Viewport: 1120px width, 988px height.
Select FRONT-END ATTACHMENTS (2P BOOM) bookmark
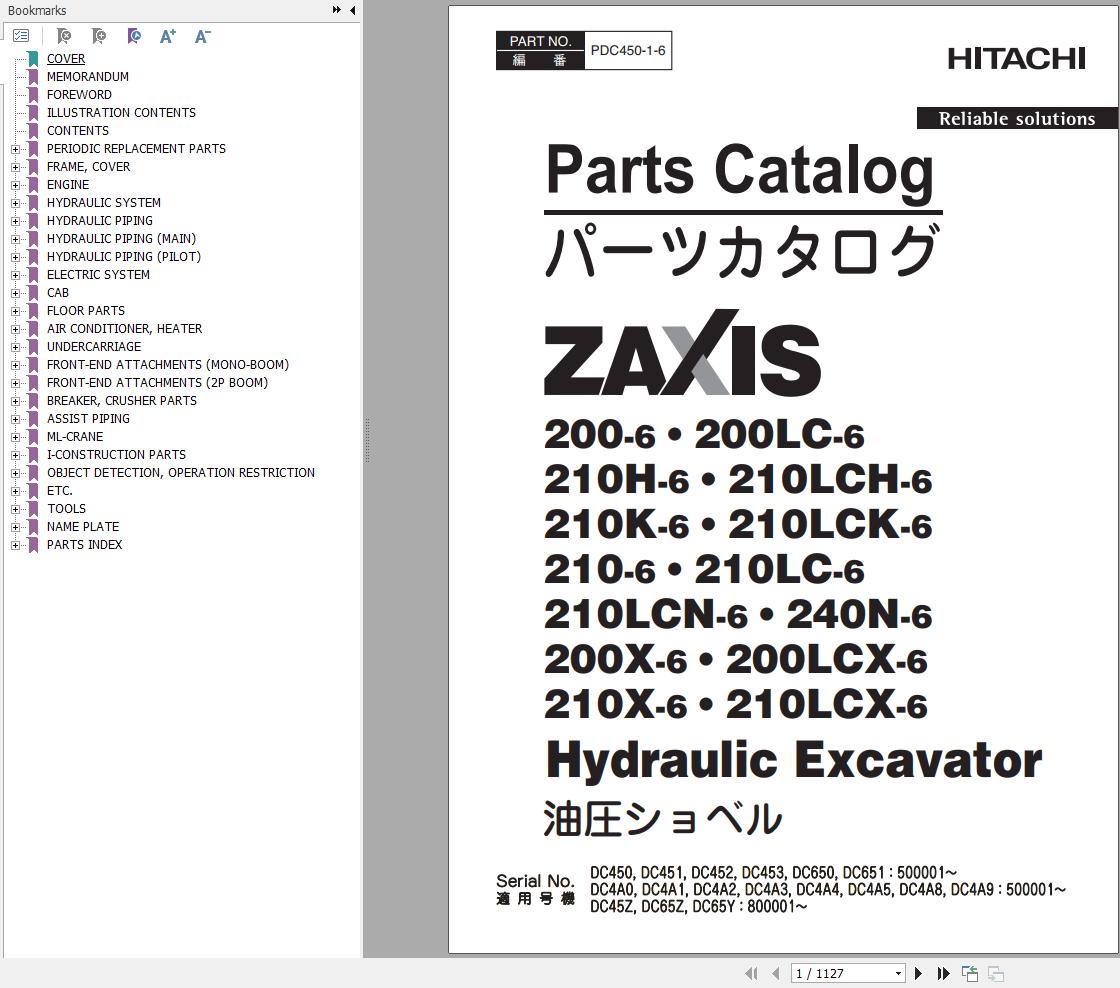point(158,383)
